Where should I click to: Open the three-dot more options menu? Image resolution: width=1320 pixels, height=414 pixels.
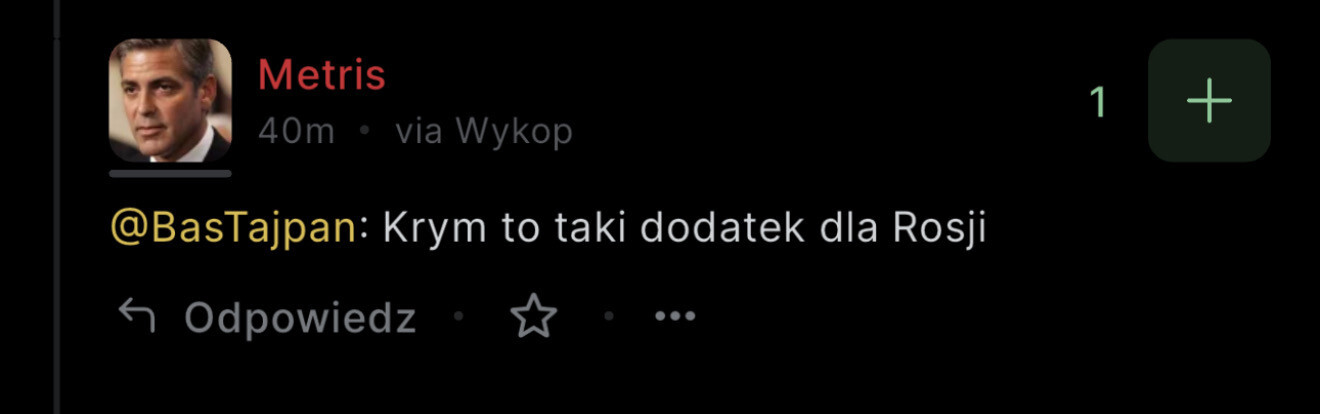pyautogui.click(x=675, y=318)
